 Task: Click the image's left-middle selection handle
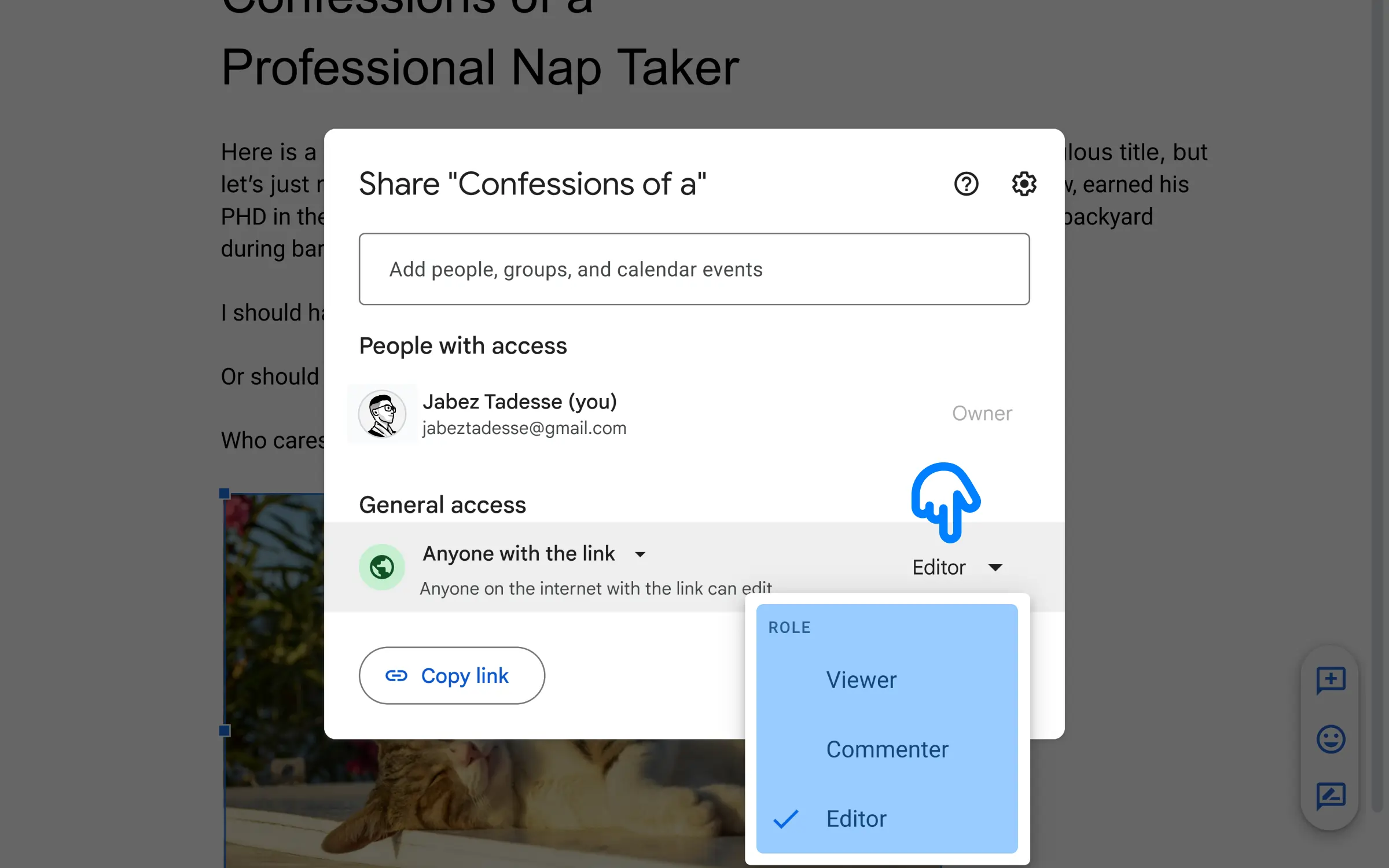[225, 731]
